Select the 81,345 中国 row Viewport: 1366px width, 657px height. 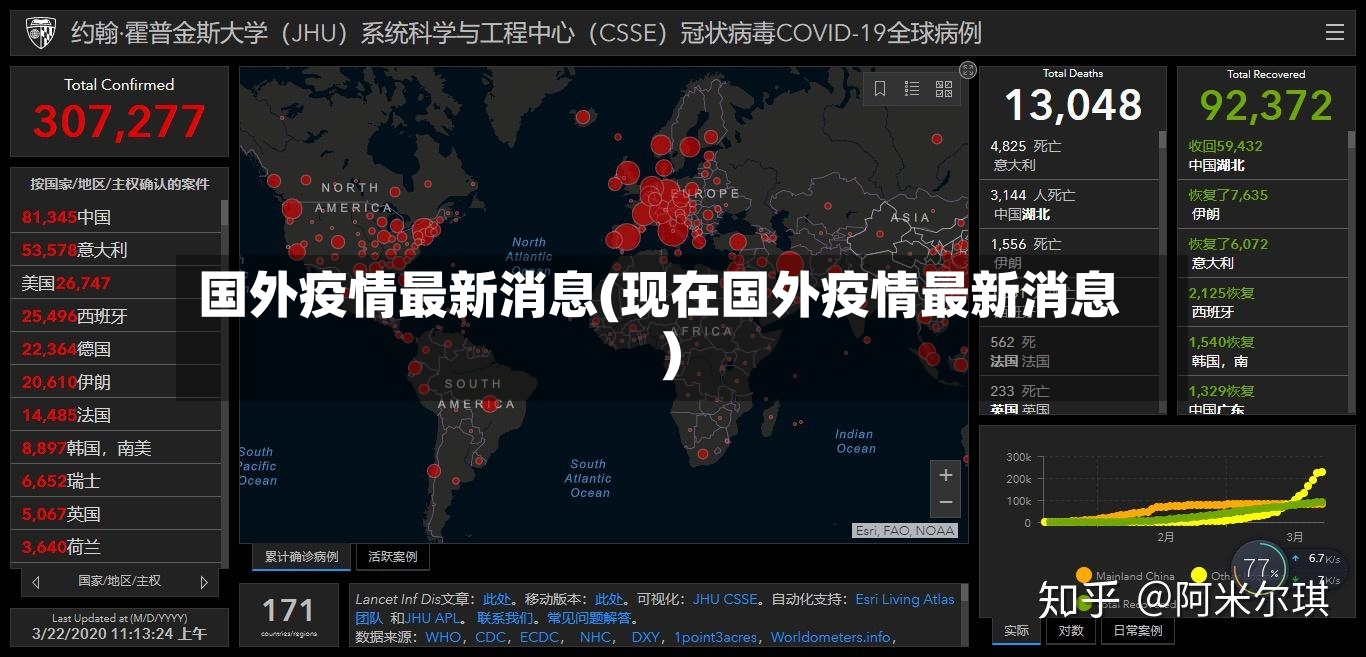[115, 217]
